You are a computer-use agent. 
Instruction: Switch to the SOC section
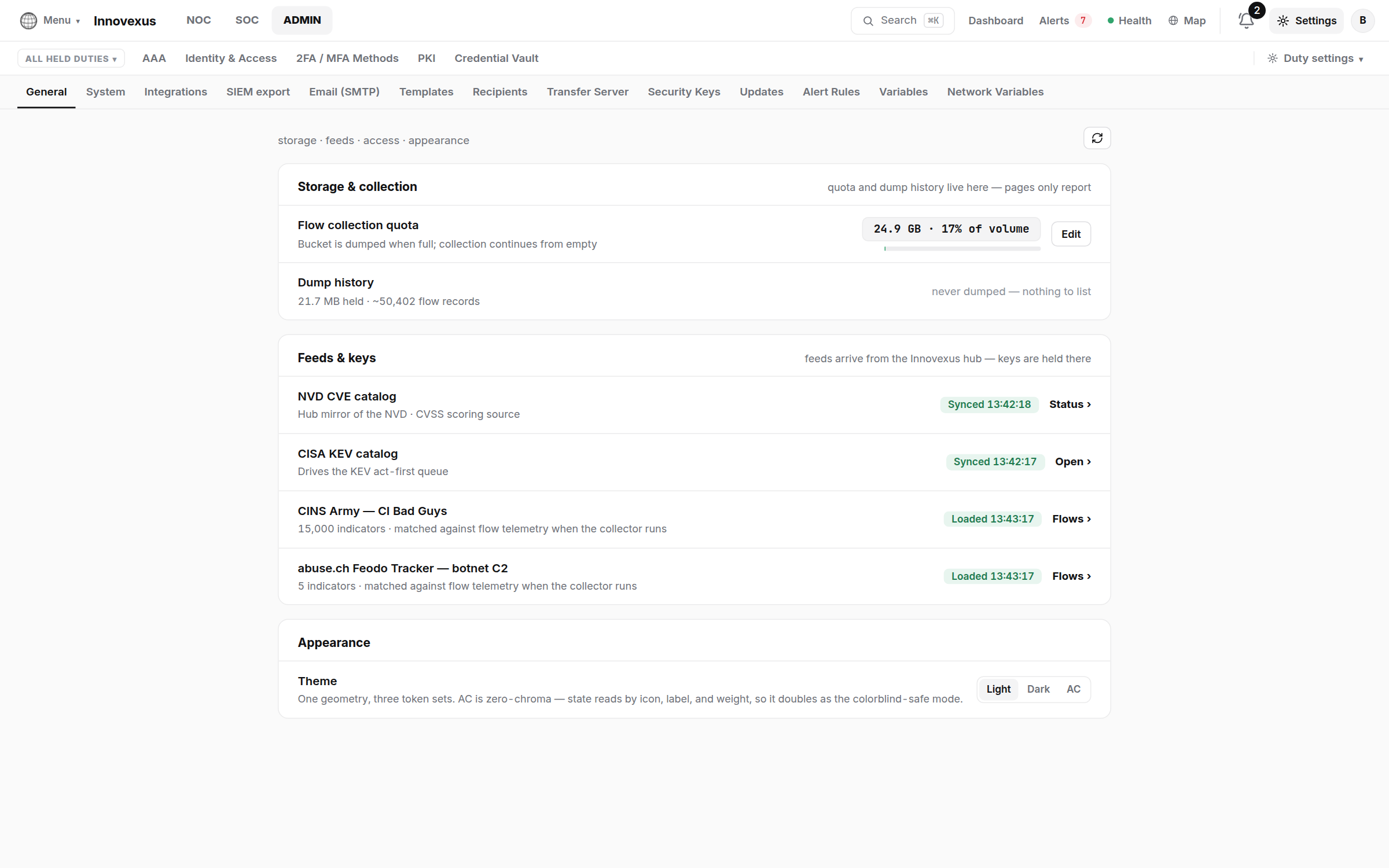pos(247,20)
